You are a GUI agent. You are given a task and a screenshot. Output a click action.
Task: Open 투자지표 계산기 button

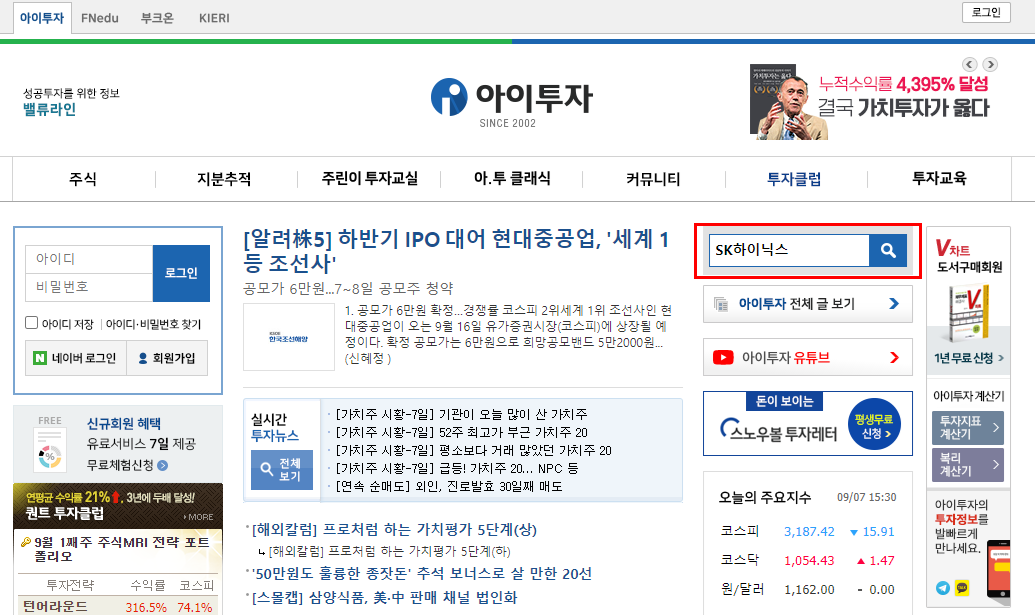968,428
